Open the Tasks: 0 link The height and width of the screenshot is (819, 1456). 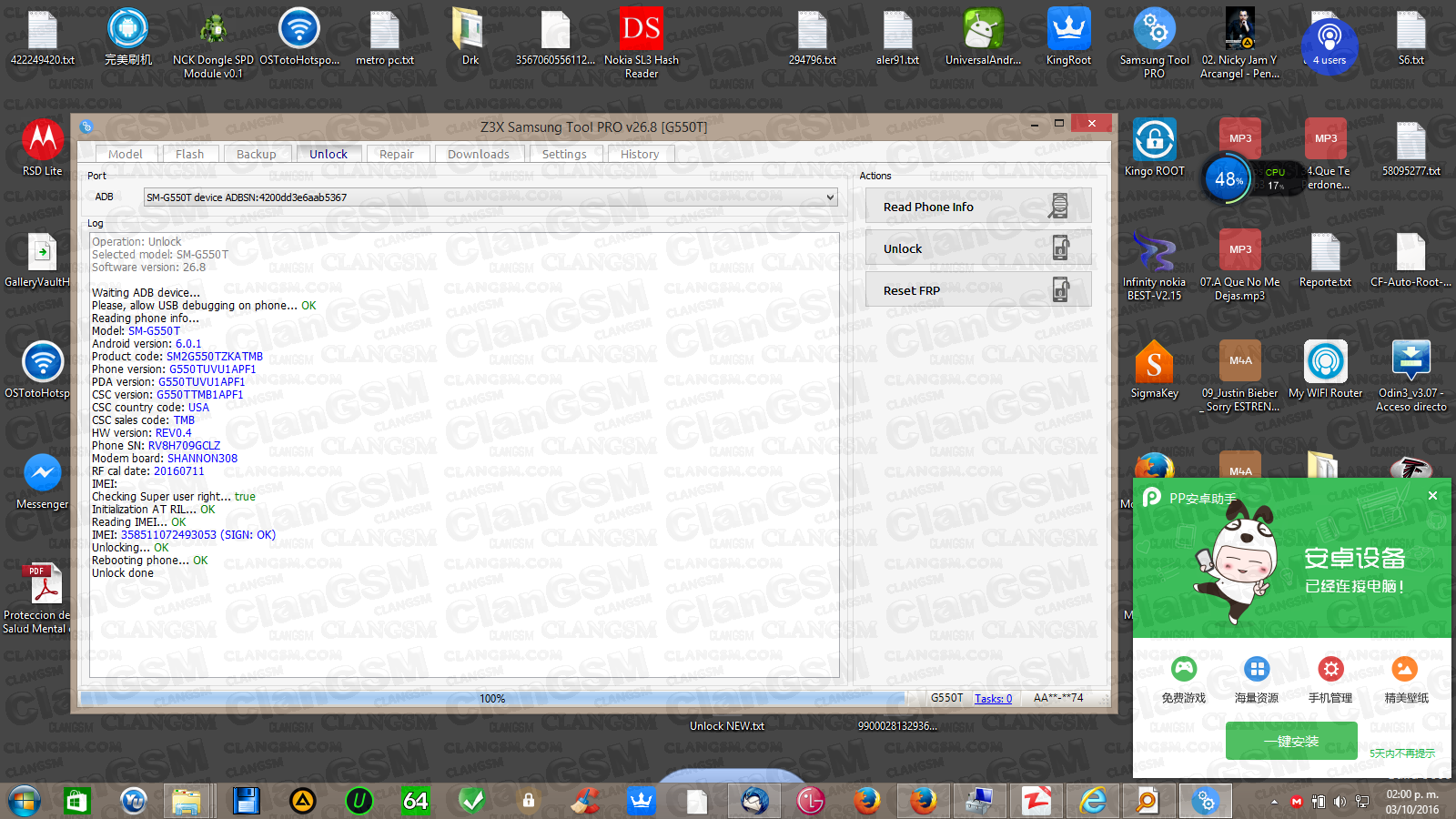click(993, 699)
